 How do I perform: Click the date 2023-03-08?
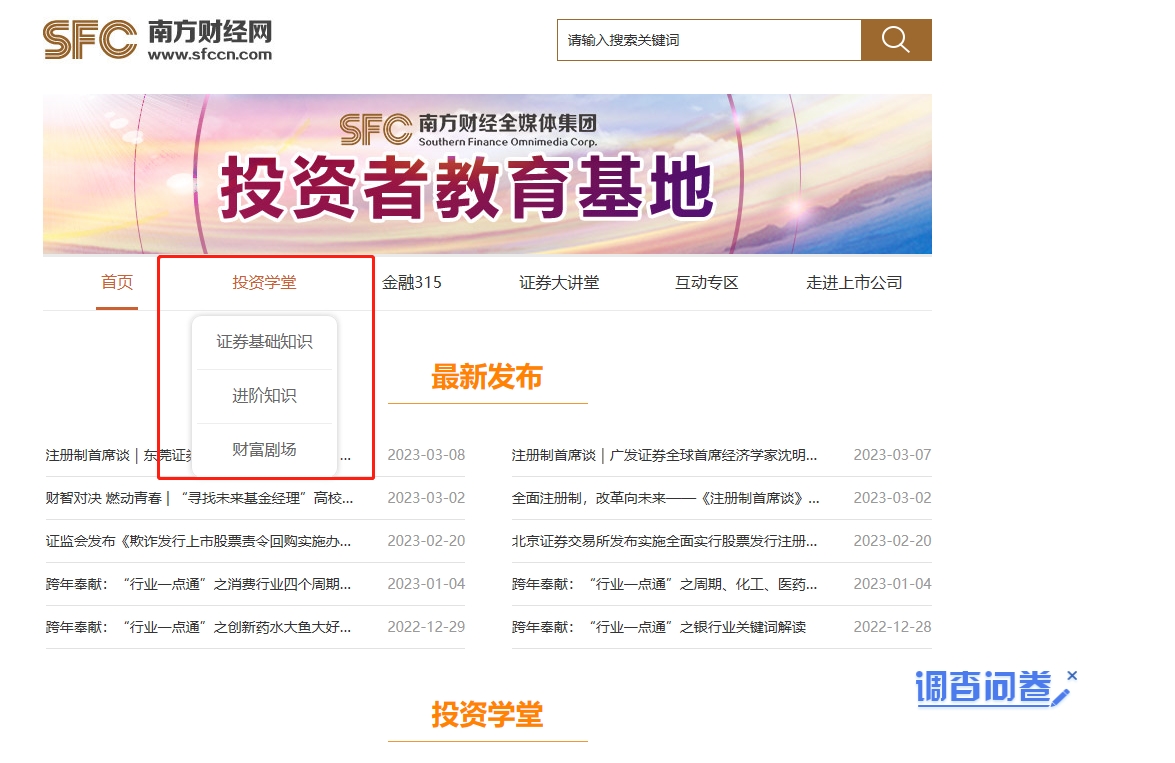(426, 455)
